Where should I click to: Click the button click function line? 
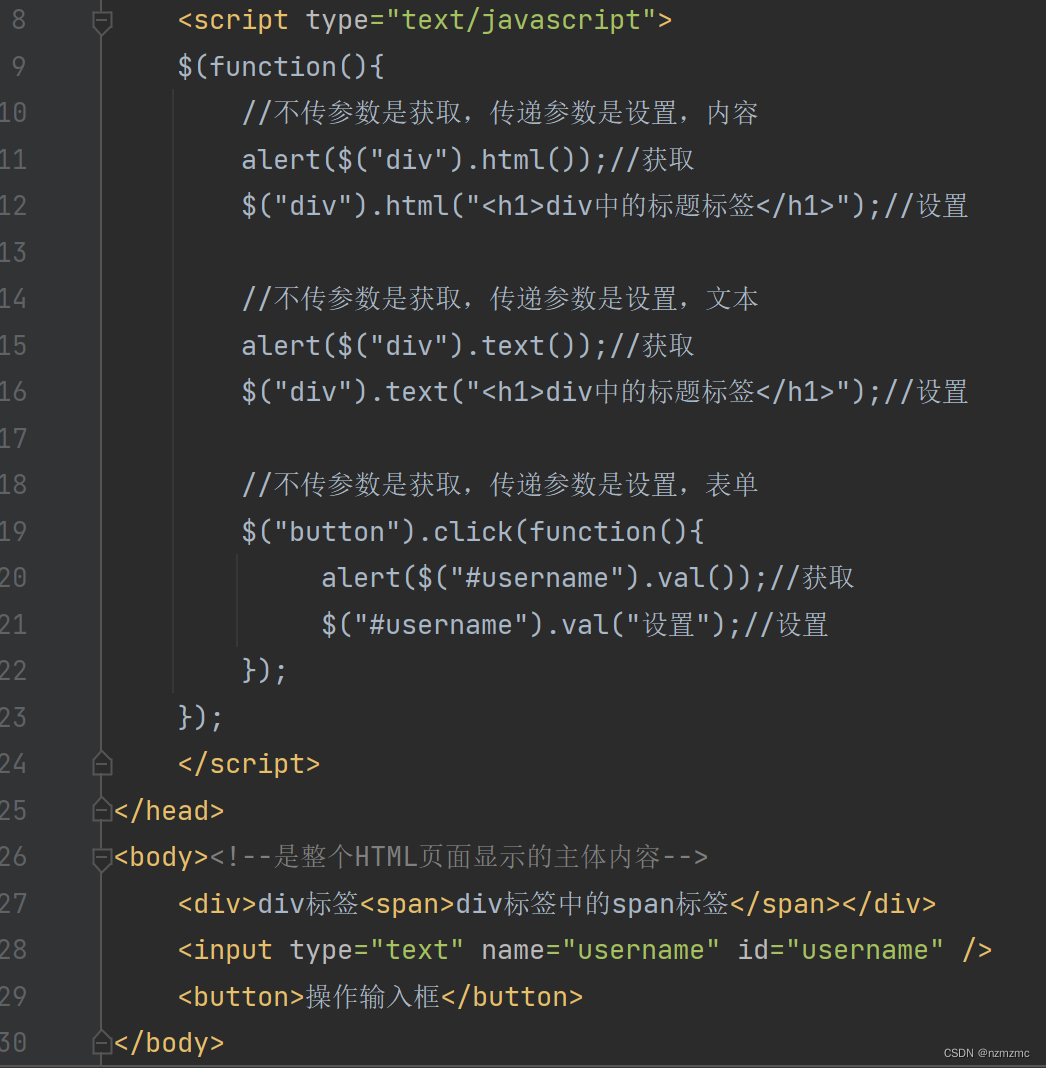473,532
